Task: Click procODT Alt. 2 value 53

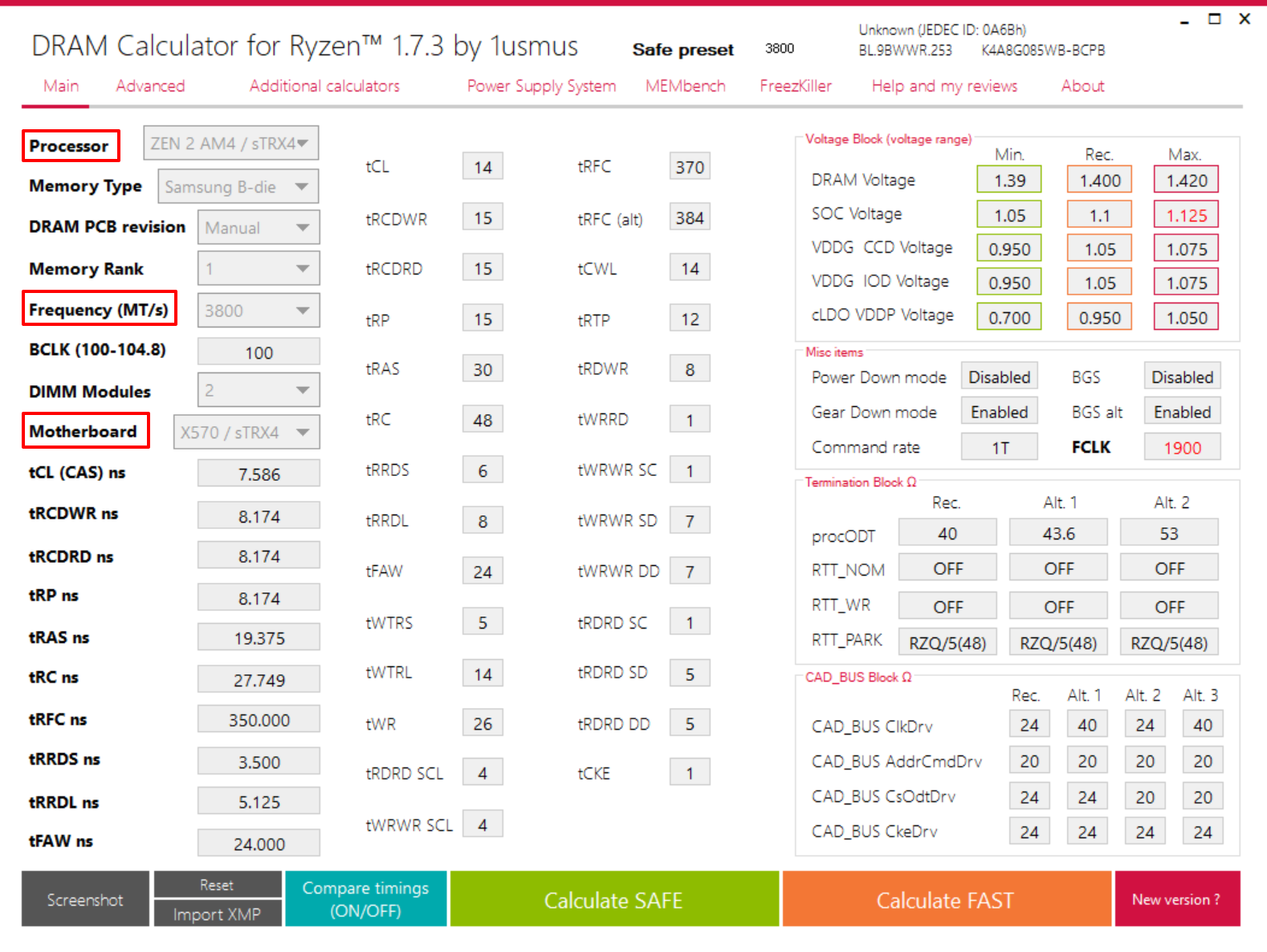Action: coord(1169,533)
